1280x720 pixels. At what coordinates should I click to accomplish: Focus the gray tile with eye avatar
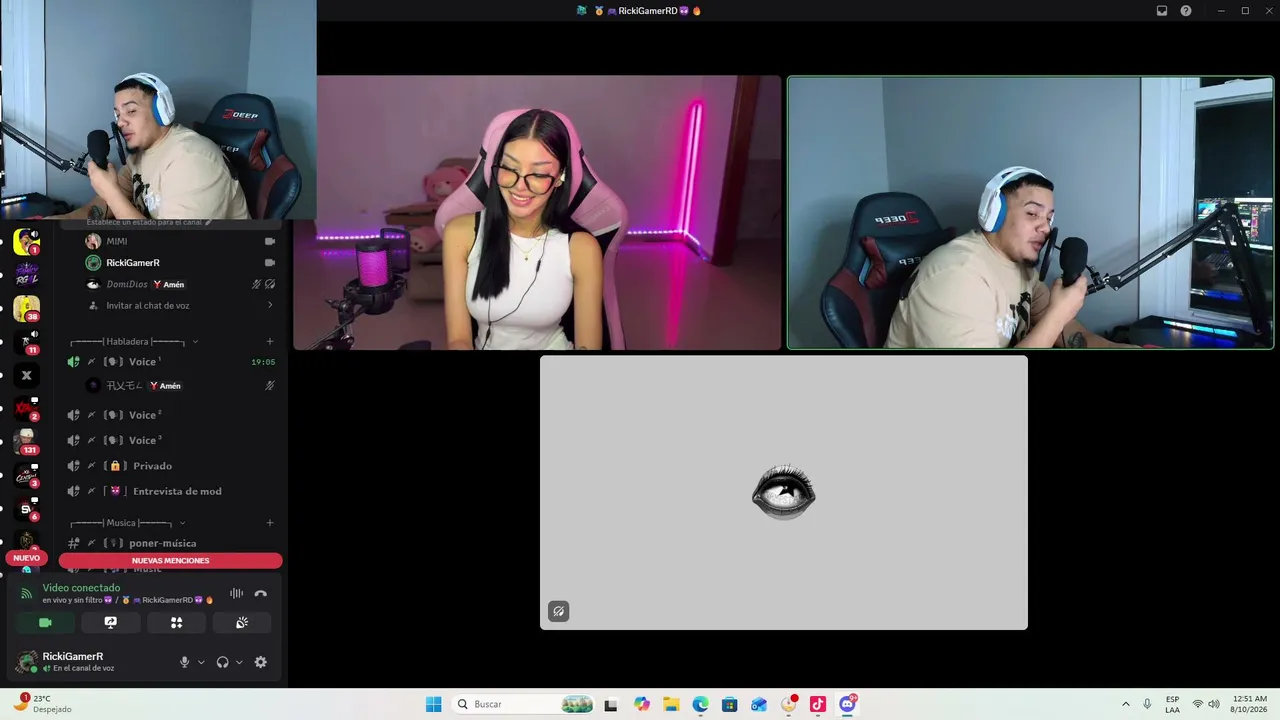click(x=784, y=493)
